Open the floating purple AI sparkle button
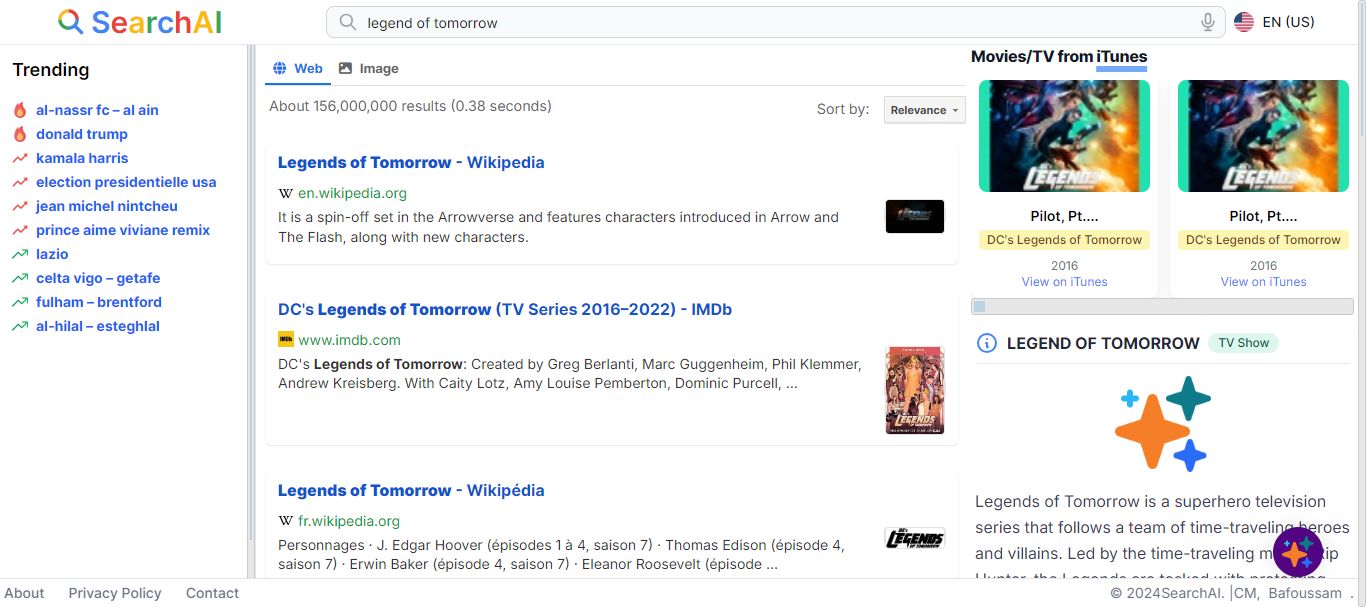 1298,552
